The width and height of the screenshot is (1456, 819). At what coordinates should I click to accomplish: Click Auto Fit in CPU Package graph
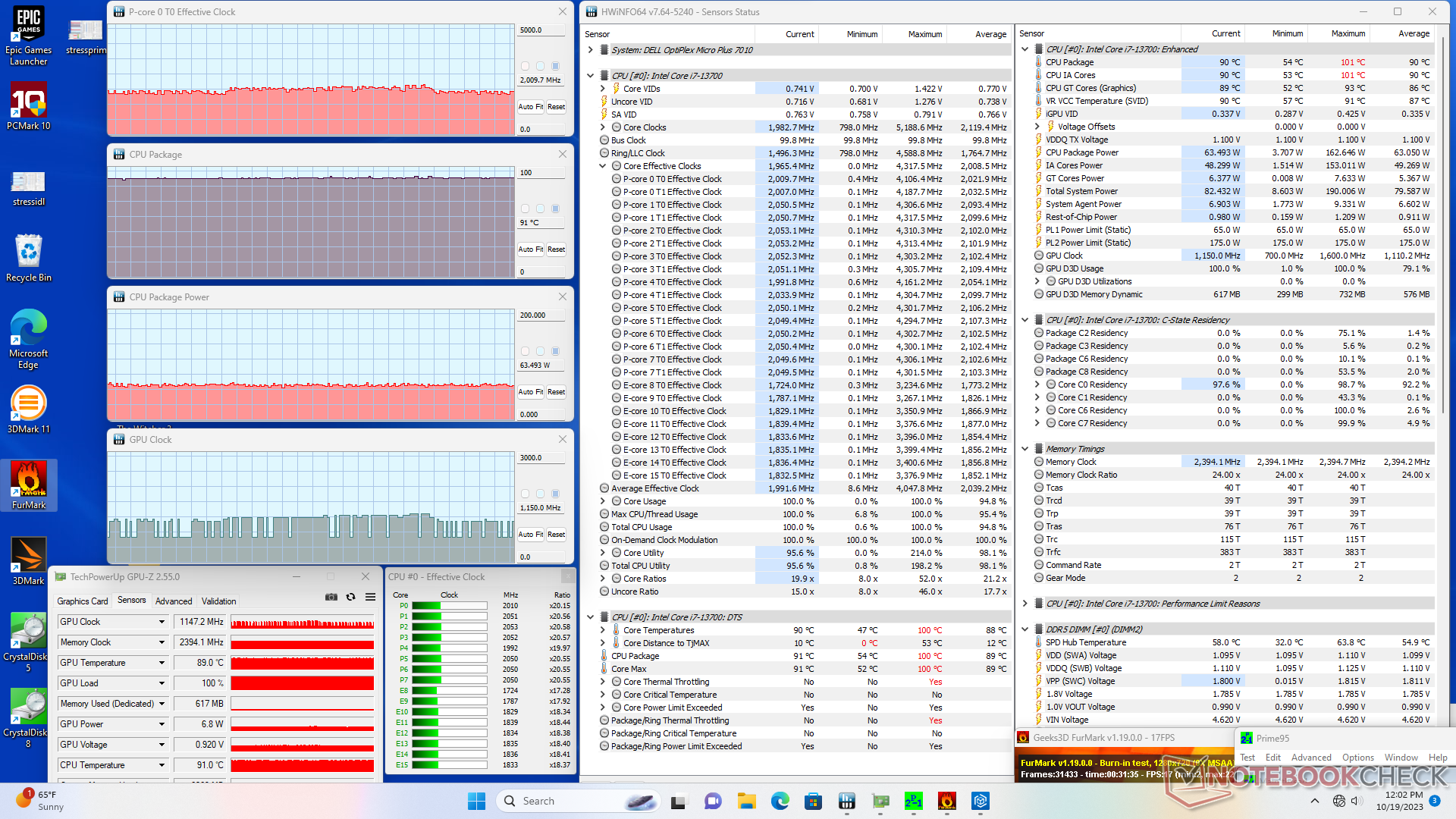click(530, 249)
